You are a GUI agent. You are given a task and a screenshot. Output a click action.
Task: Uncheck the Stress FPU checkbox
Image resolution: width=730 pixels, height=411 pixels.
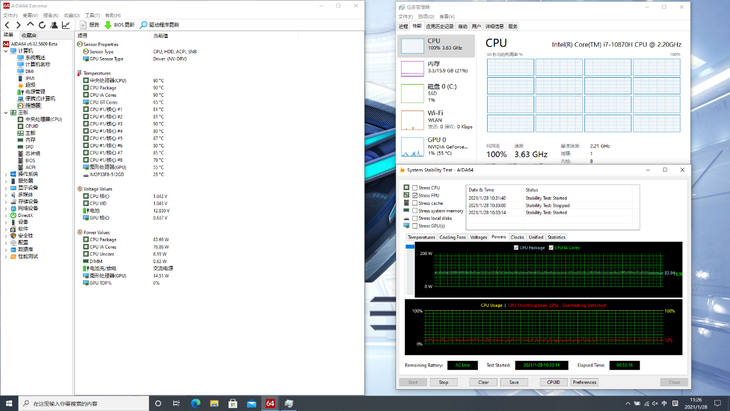tap(415, 195)
